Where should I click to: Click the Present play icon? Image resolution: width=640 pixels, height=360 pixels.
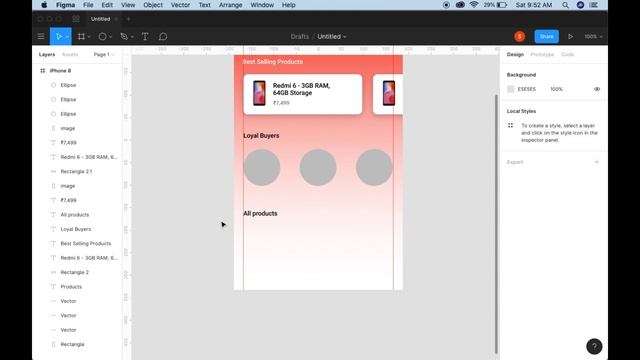click(570, 37)
